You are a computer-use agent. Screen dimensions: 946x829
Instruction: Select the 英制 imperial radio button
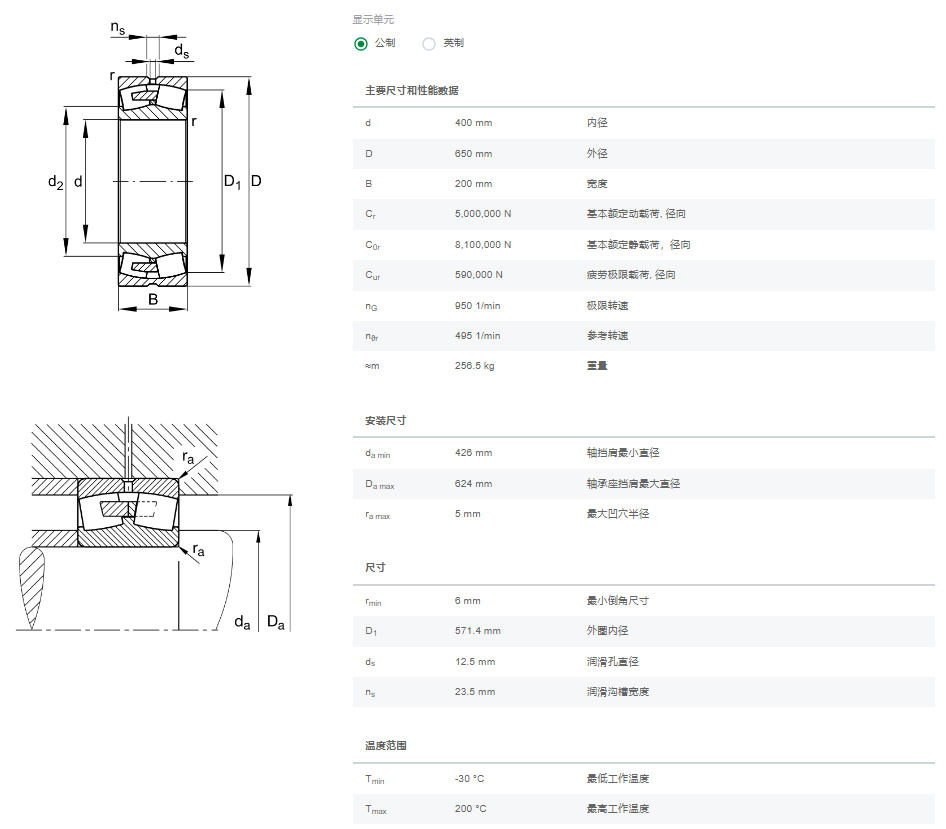(429, 43)
